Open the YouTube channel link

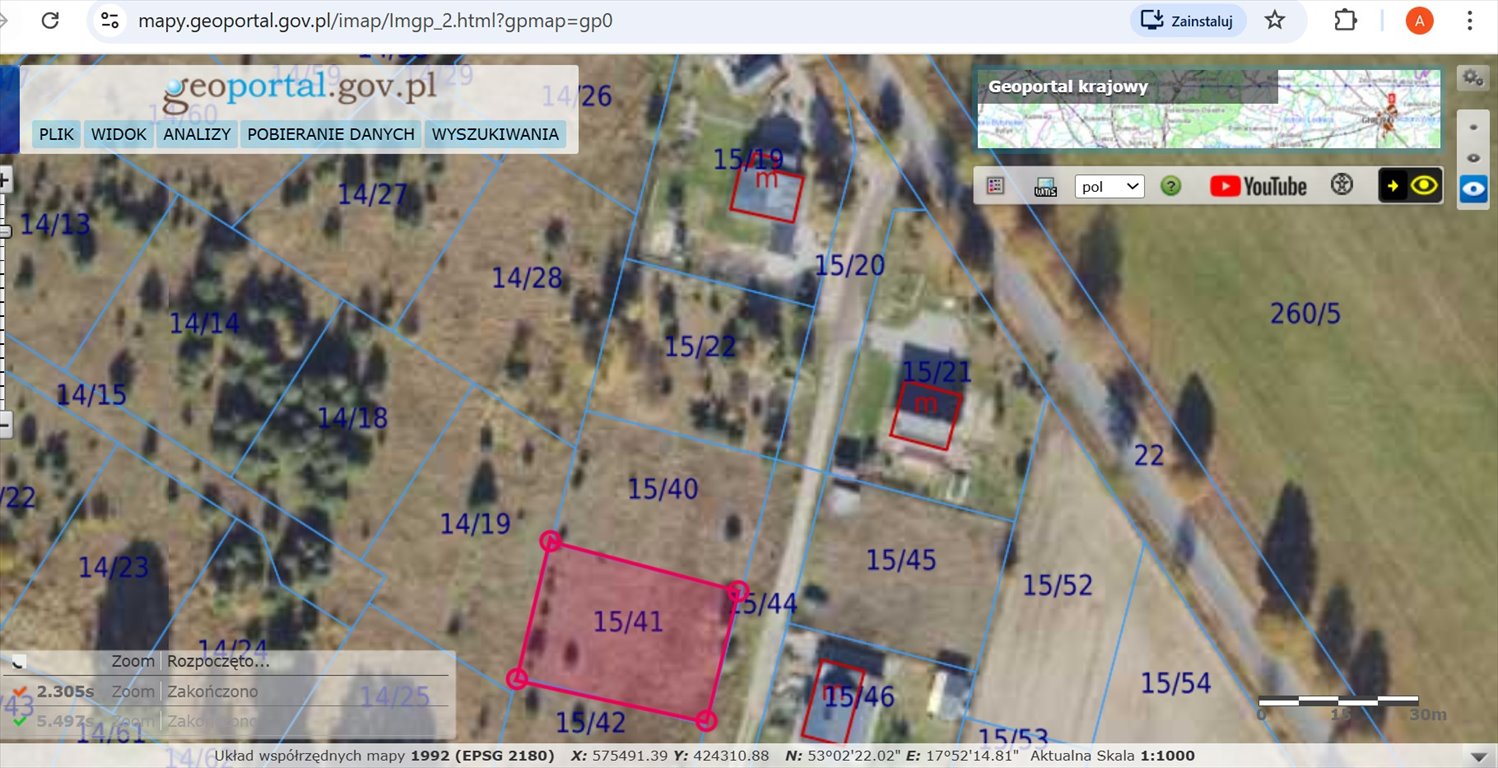point(1258,186)
